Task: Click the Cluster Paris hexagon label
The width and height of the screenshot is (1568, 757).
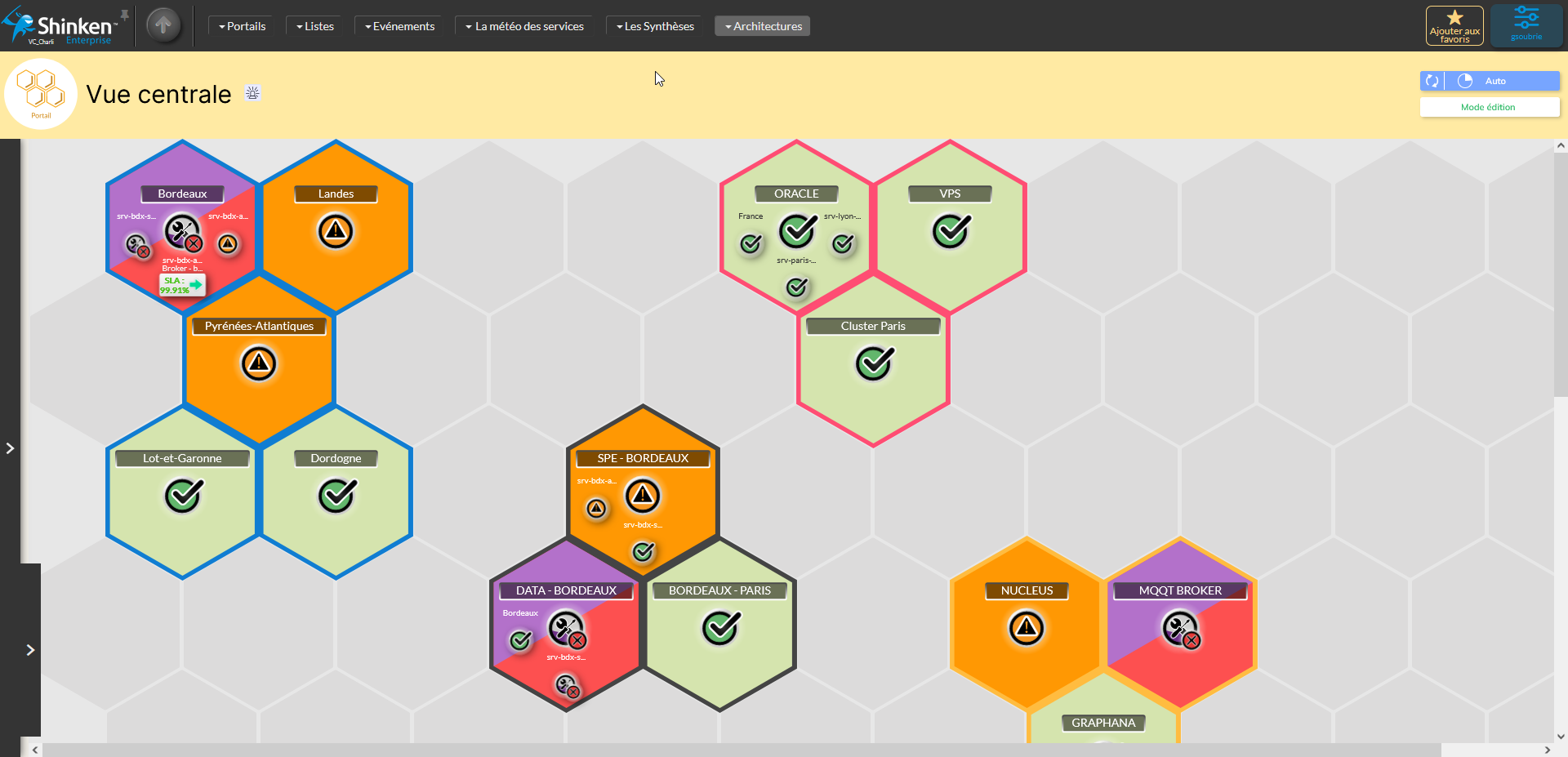Action: coord(873,326)
